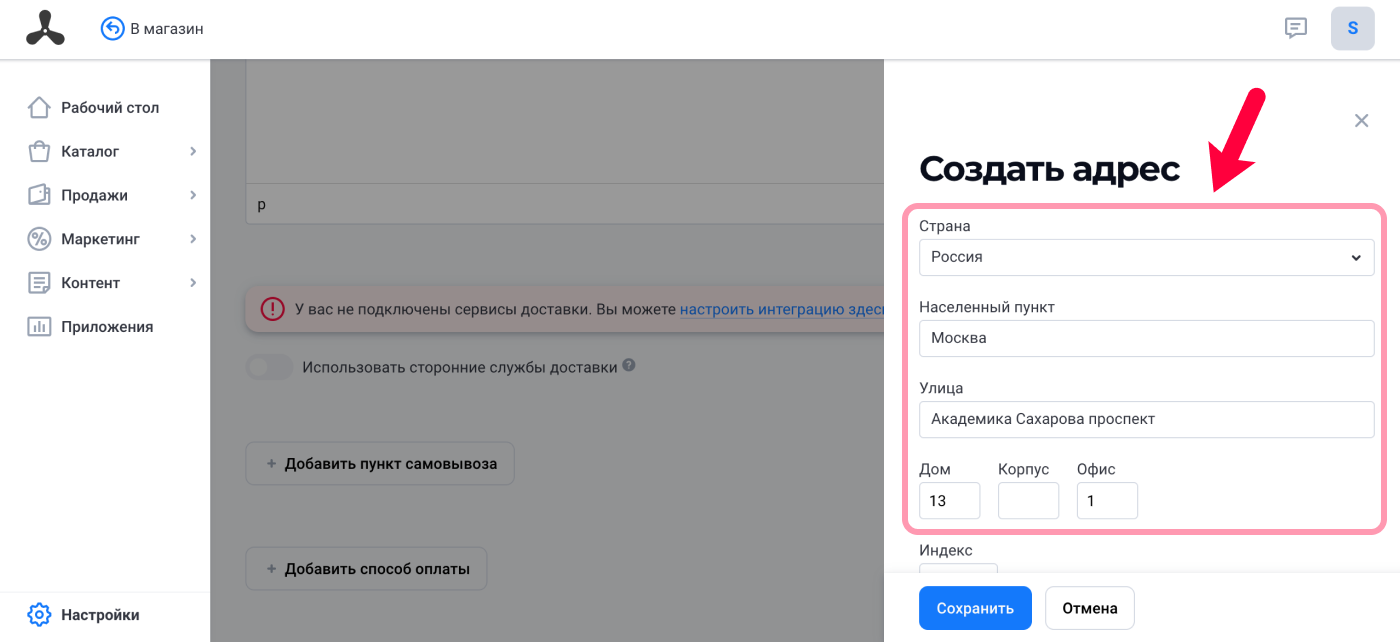Focus the Улица field
1400x642 pixels.
1146,419
